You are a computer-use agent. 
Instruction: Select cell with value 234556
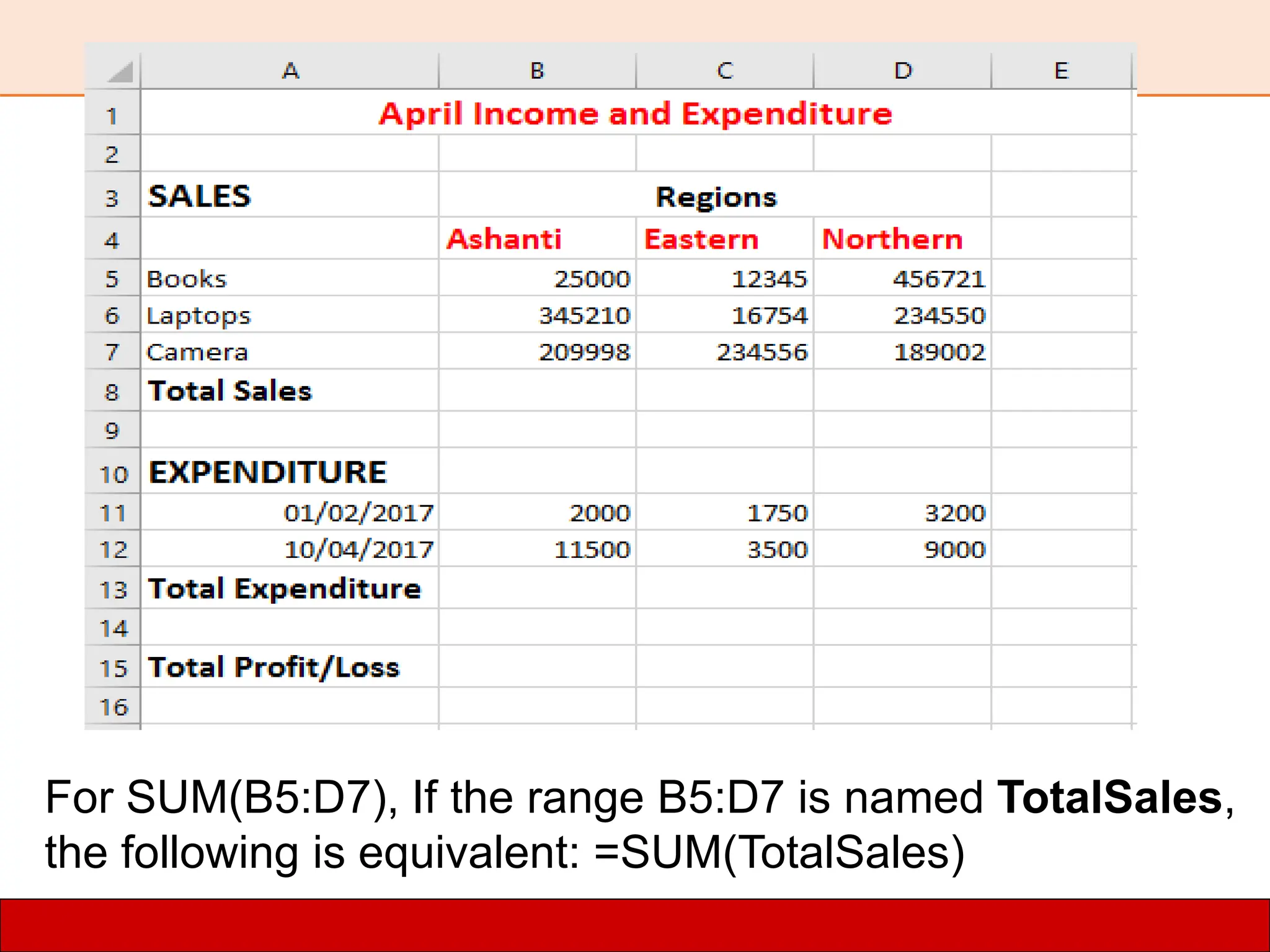click(x=725, y=351)
